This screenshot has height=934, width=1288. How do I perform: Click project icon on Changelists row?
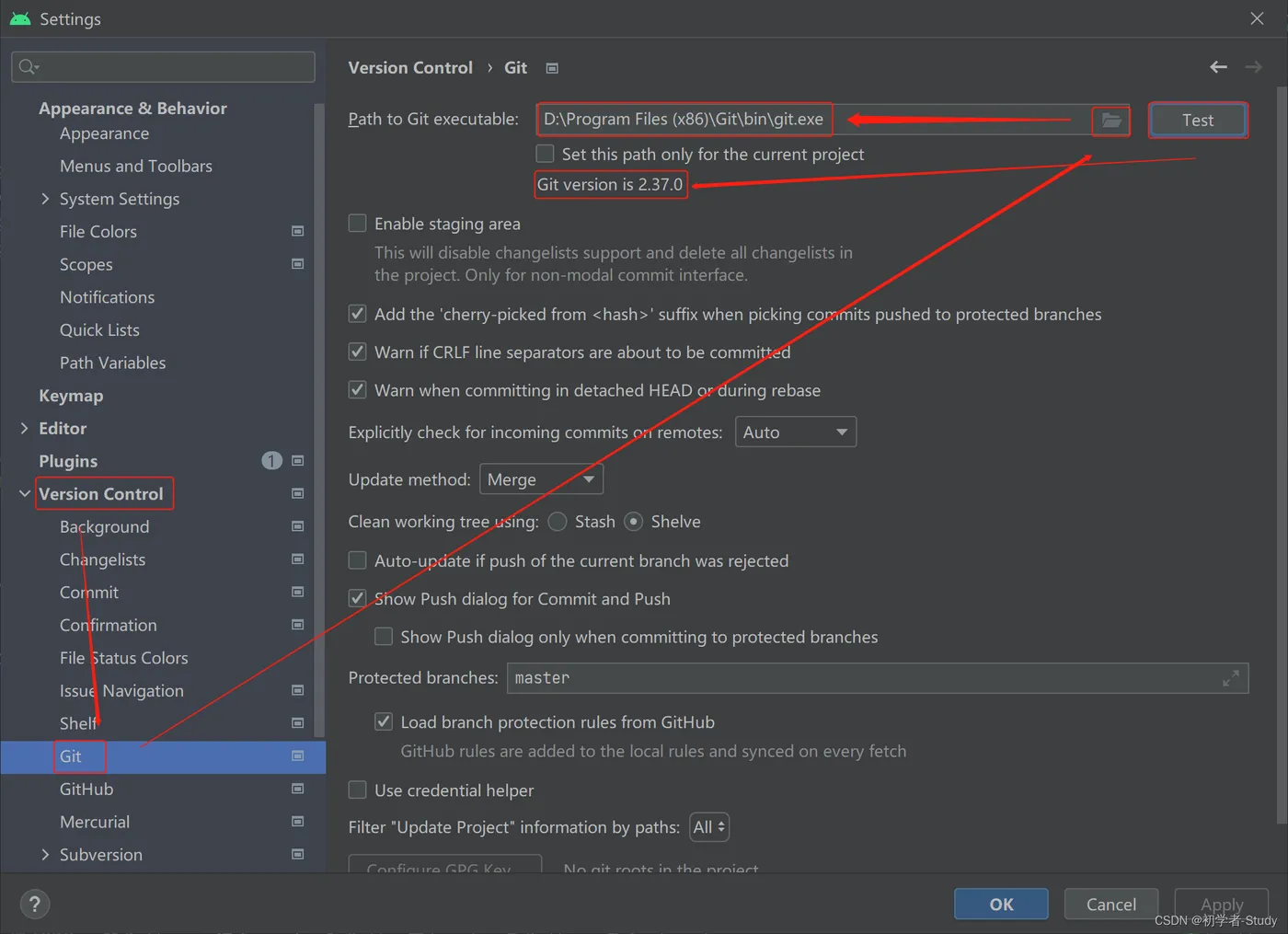tap(297, 559)
